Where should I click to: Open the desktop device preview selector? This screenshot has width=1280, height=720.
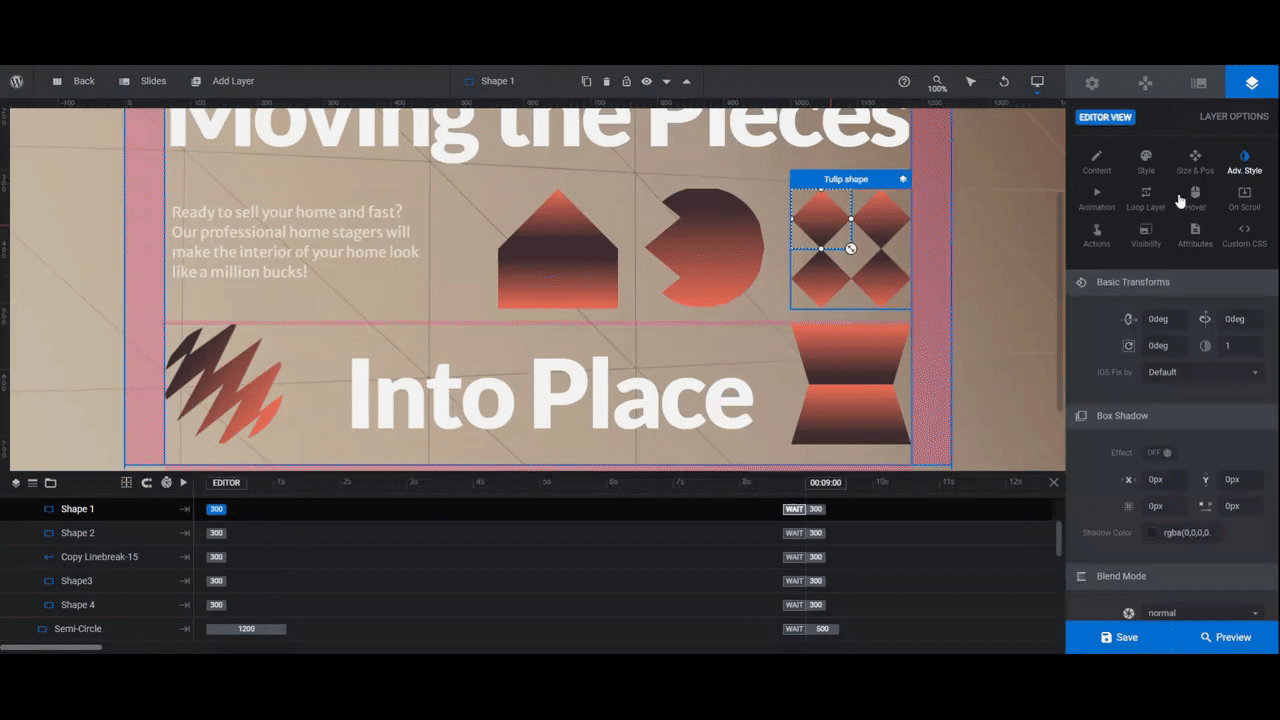[1037, 81]
